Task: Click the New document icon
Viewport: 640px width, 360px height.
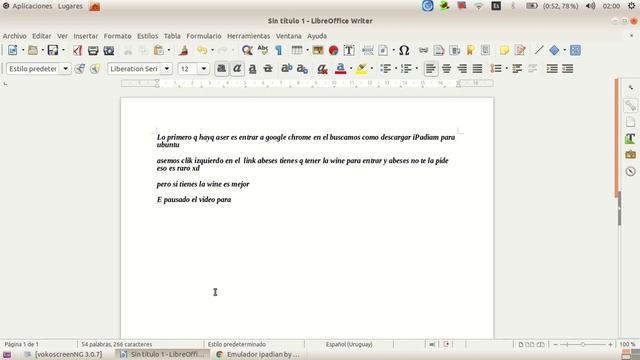Action: pyautogui.click(x=12, y=50)
